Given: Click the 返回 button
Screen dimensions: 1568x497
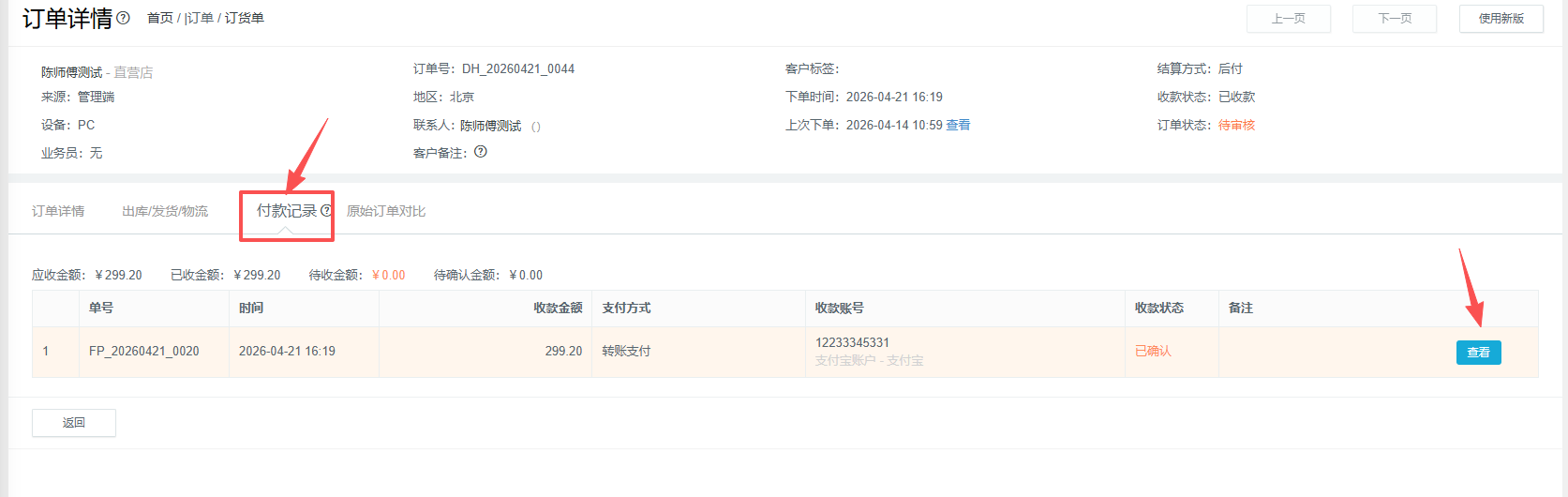Looking at the screenshot, I should (74, 423).
